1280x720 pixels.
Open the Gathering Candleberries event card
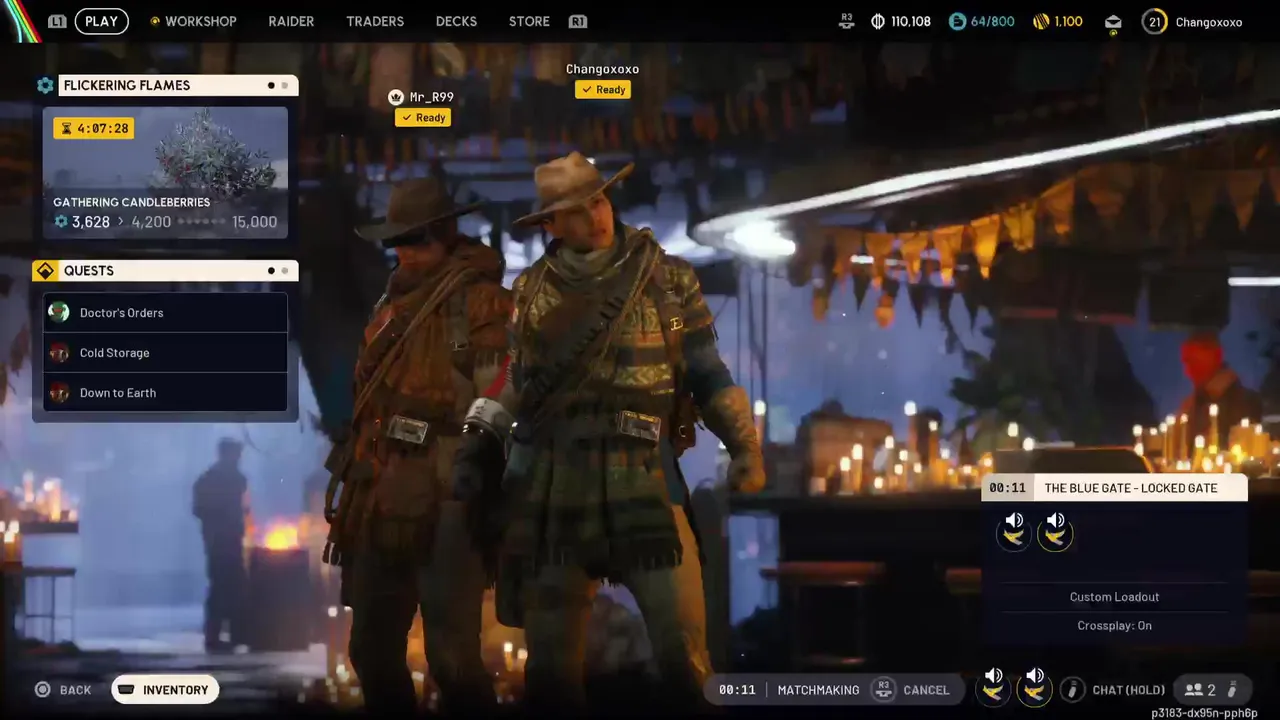point(165,172)
